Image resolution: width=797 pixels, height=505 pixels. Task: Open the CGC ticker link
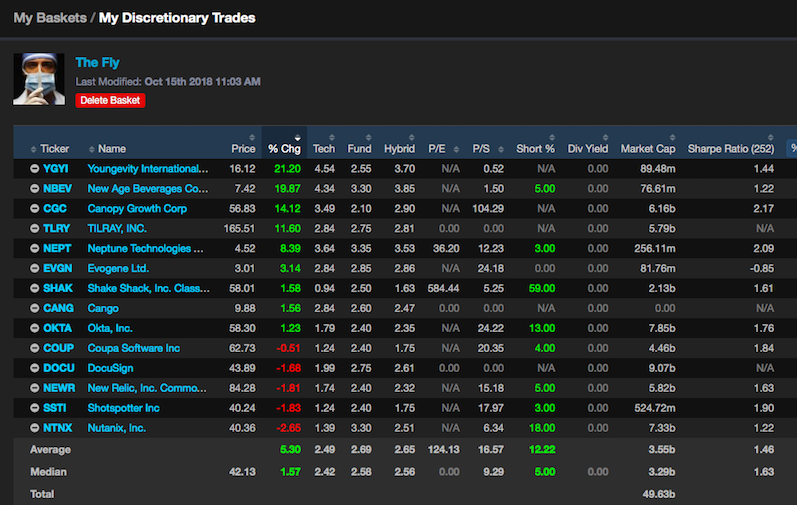click(x=54, y=208)
